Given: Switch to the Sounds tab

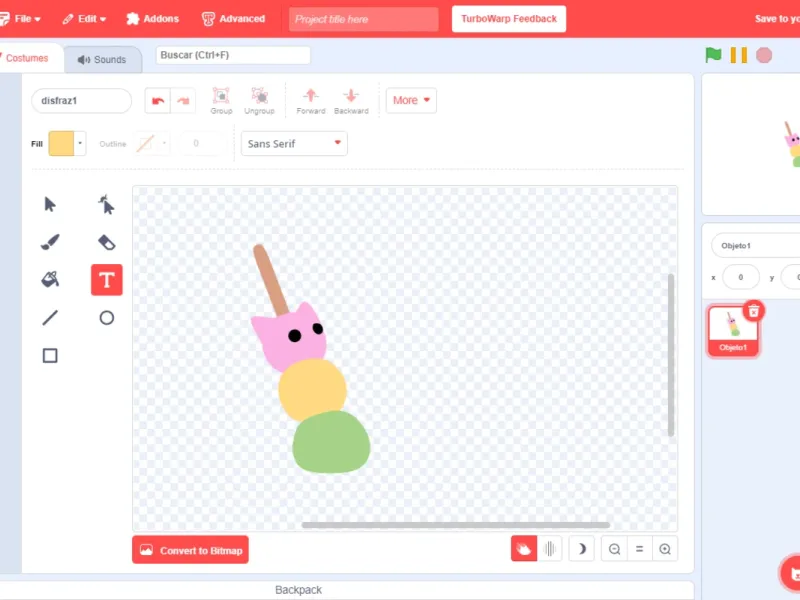Looking at the screenshot, I should [x=103, y=59].
